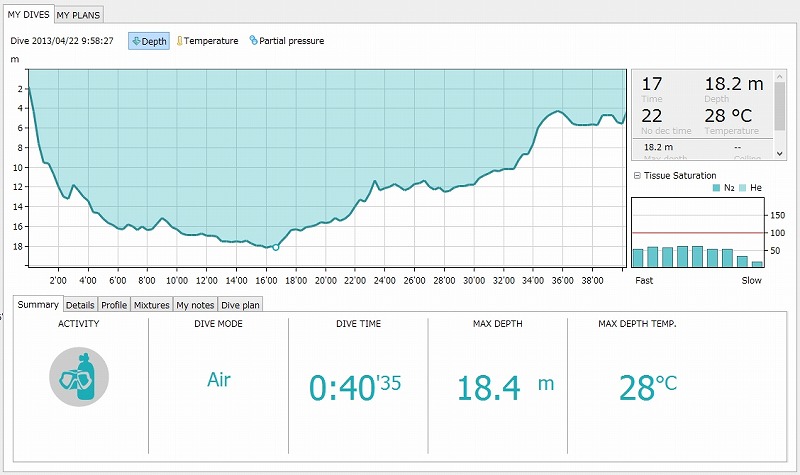Open the Details tab
Image resolution: width=800 pixels, height=475 pixels.
point(81,304)
